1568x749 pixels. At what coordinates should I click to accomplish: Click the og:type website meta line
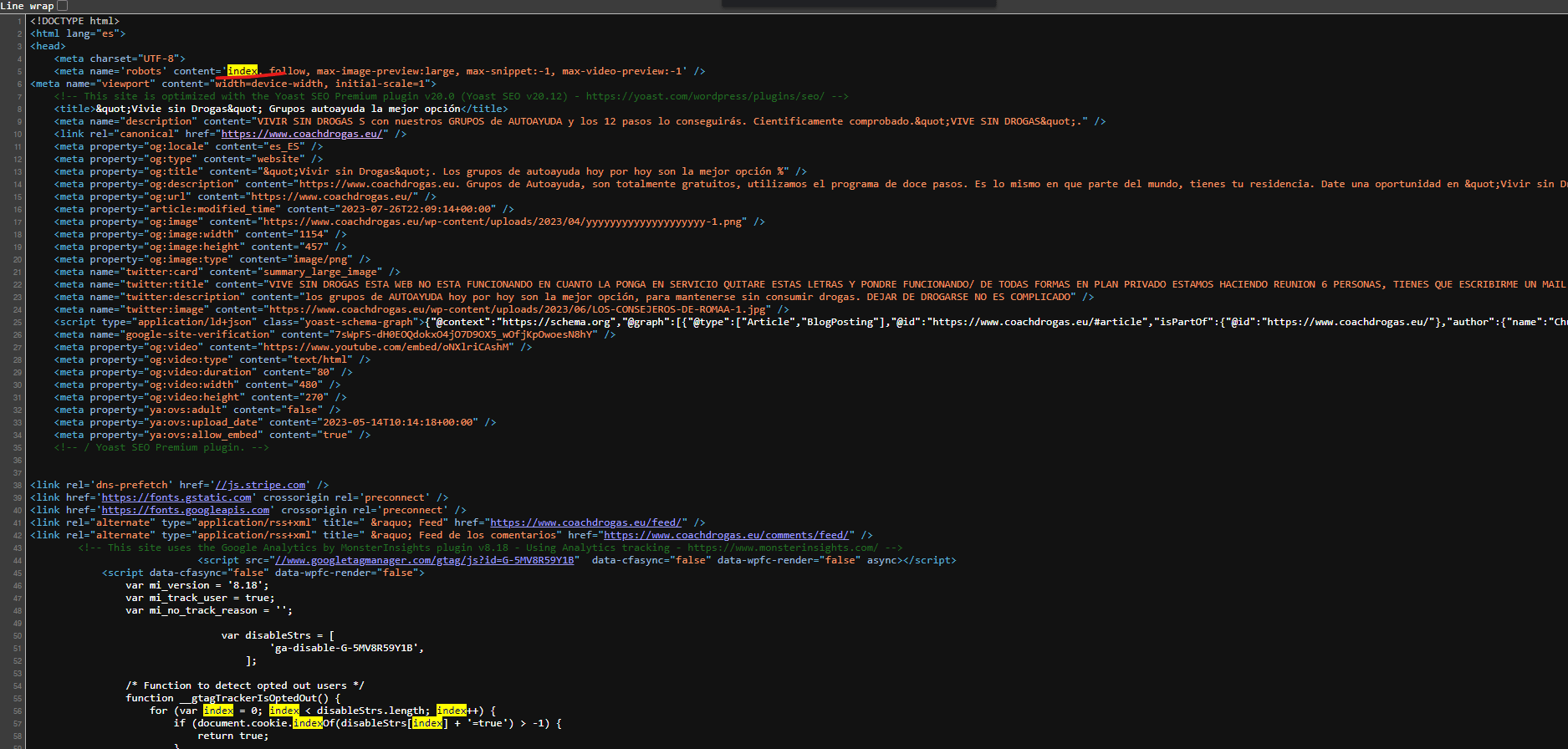(x=188, y=159)
